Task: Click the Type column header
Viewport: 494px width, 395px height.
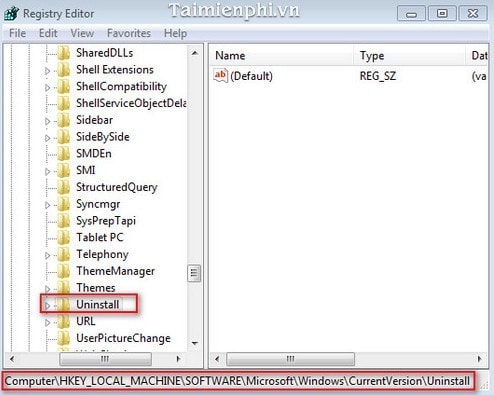Action: point(409,55)
